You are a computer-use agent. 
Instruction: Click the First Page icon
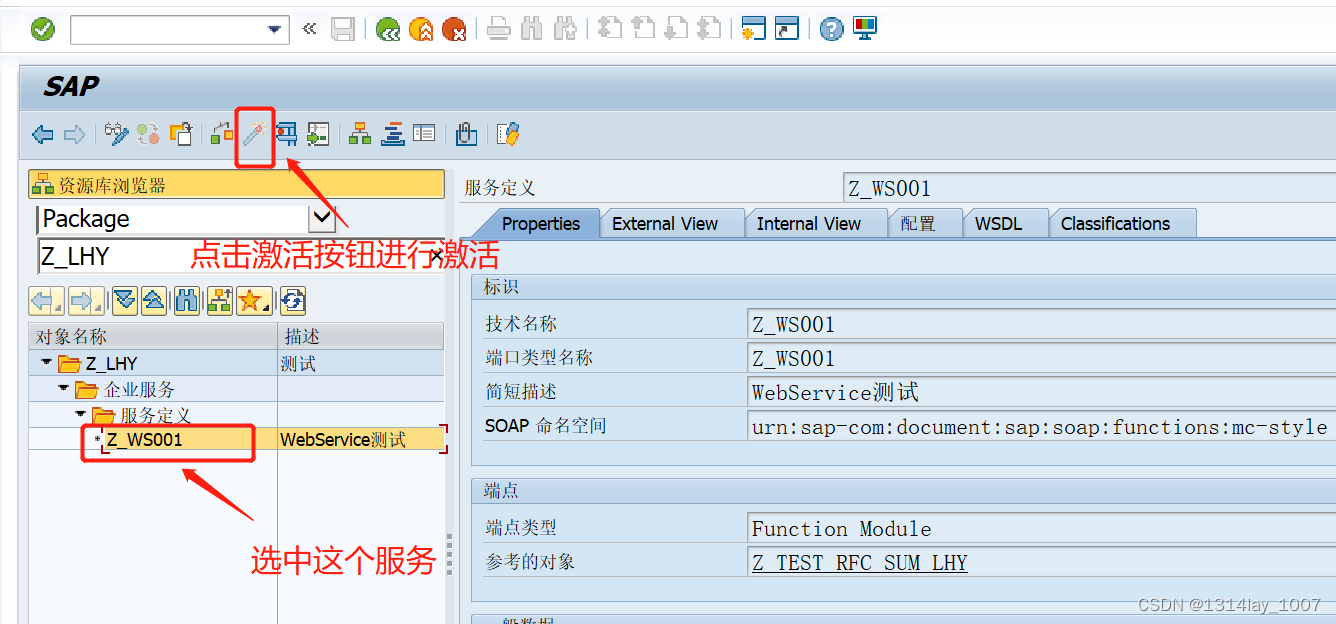tap(610, 29)
